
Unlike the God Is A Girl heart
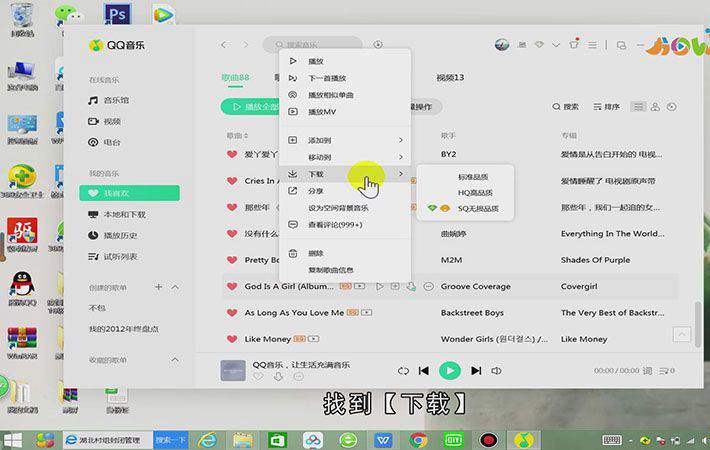click(x=232, y=286)
